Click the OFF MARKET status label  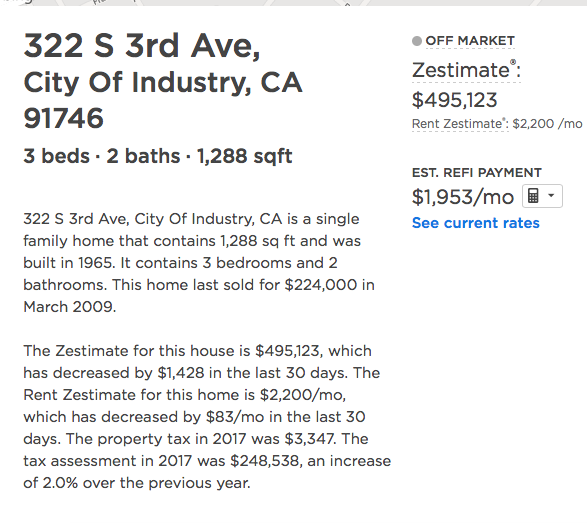[470, 40]
